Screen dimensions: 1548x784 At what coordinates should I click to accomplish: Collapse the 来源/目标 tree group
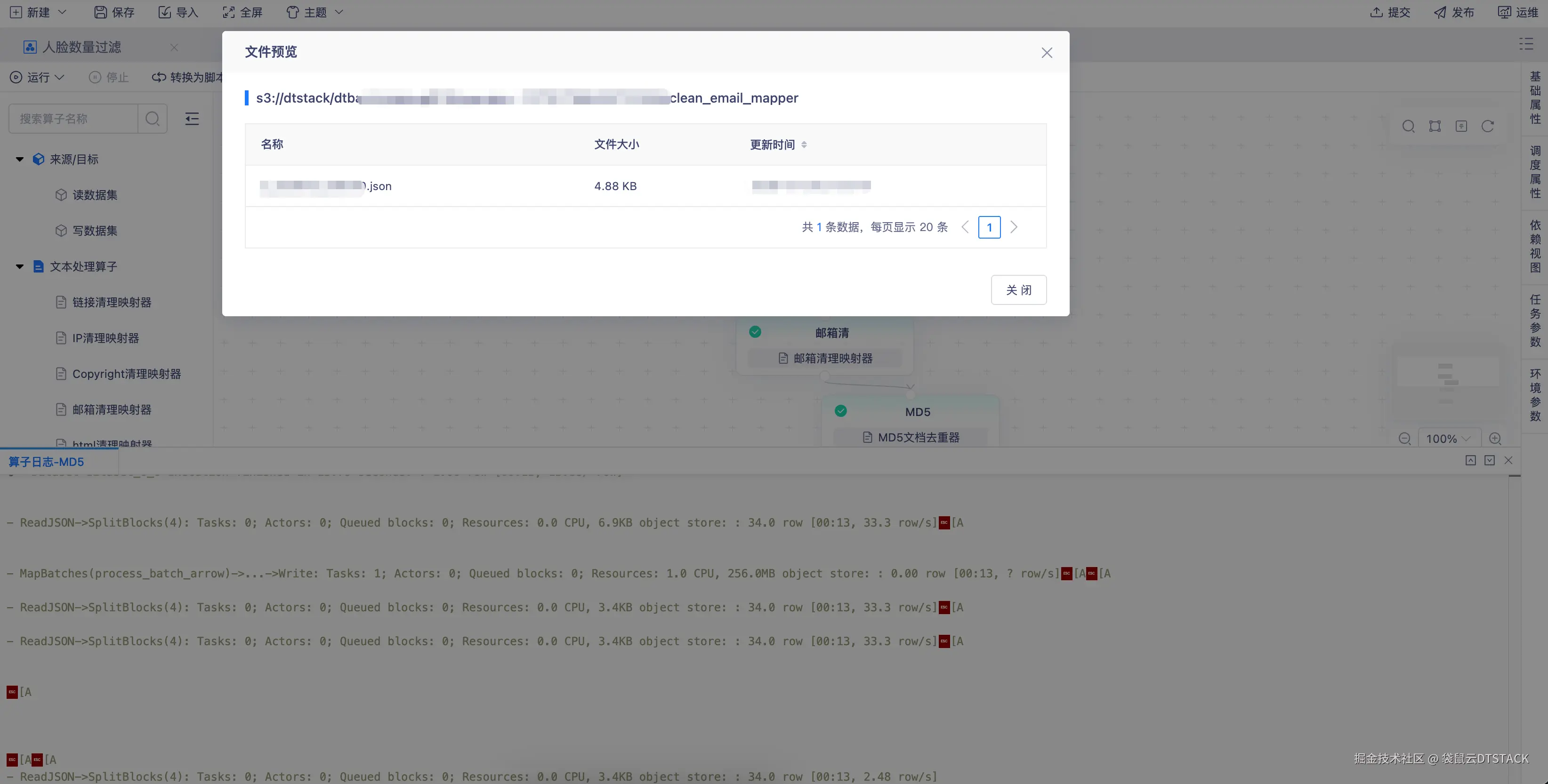click(20, 159)
